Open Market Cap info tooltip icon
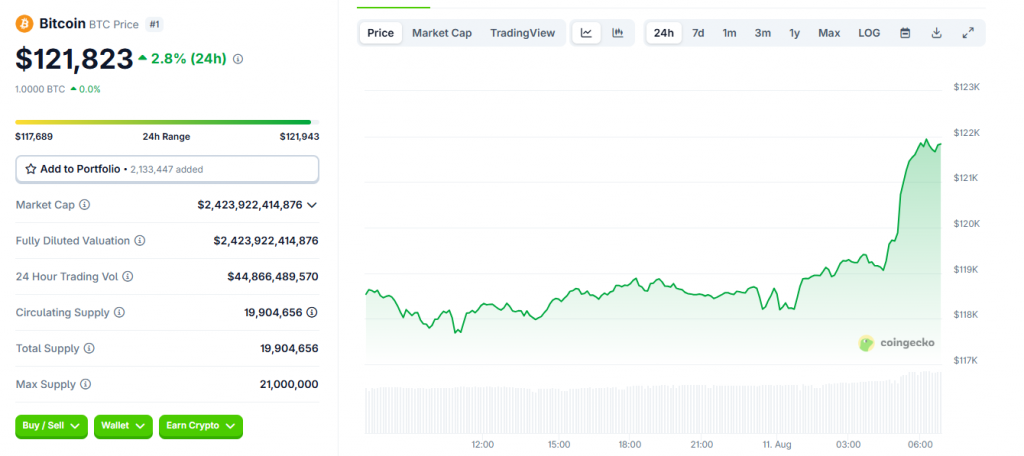 (84, 204)
